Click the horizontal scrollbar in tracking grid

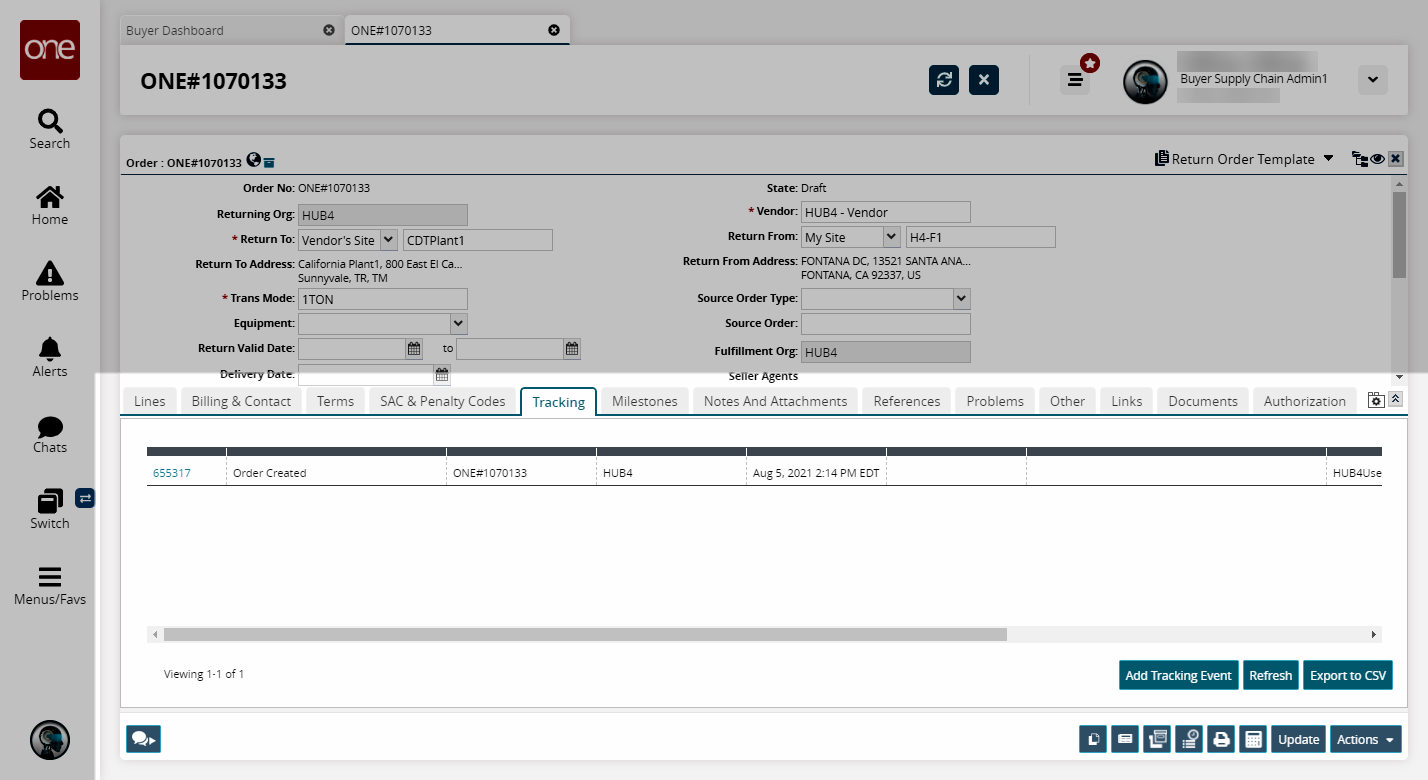[585, 635]
